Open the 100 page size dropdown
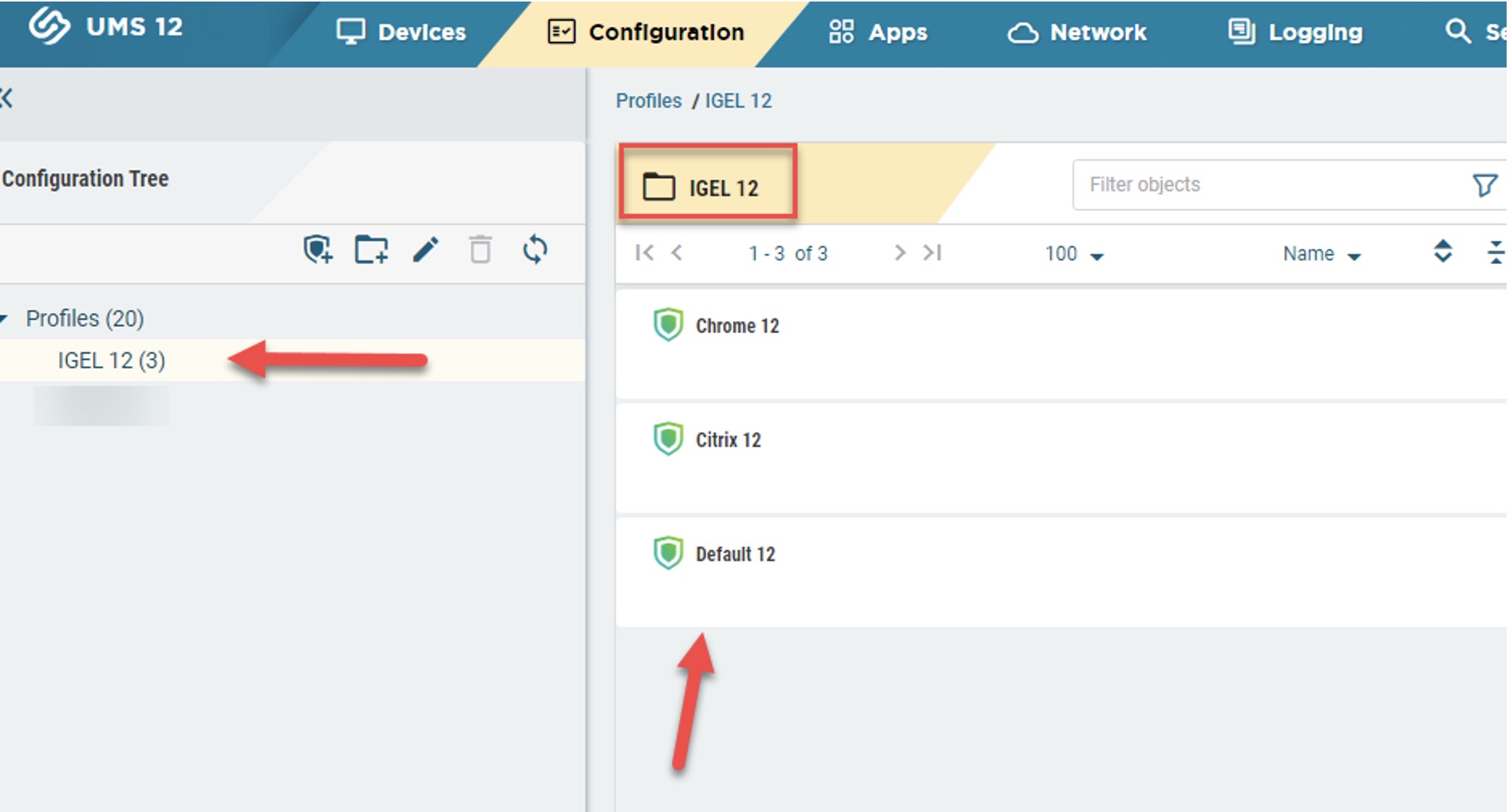Viewport: 1512px width, 812px height. pos(1073,254)
